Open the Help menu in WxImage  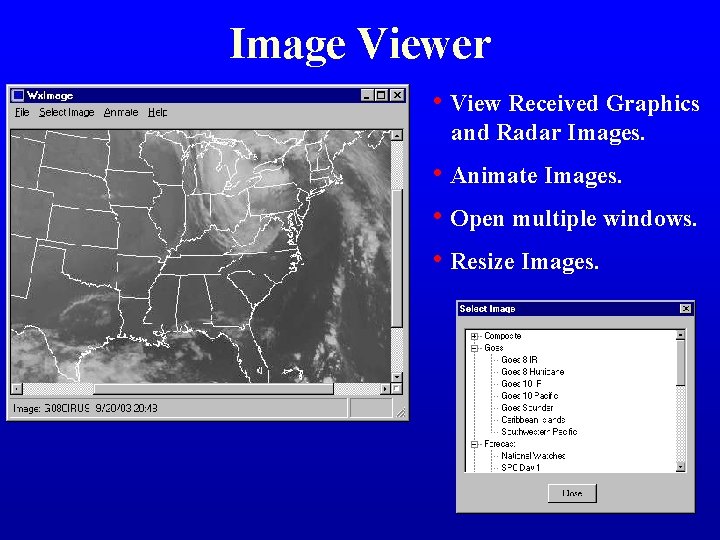coord(158,112)
